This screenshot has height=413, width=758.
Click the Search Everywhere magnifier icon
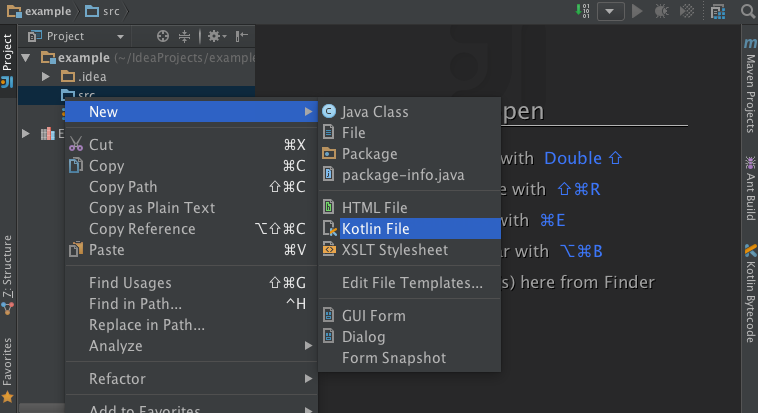(x=746, y=11)
